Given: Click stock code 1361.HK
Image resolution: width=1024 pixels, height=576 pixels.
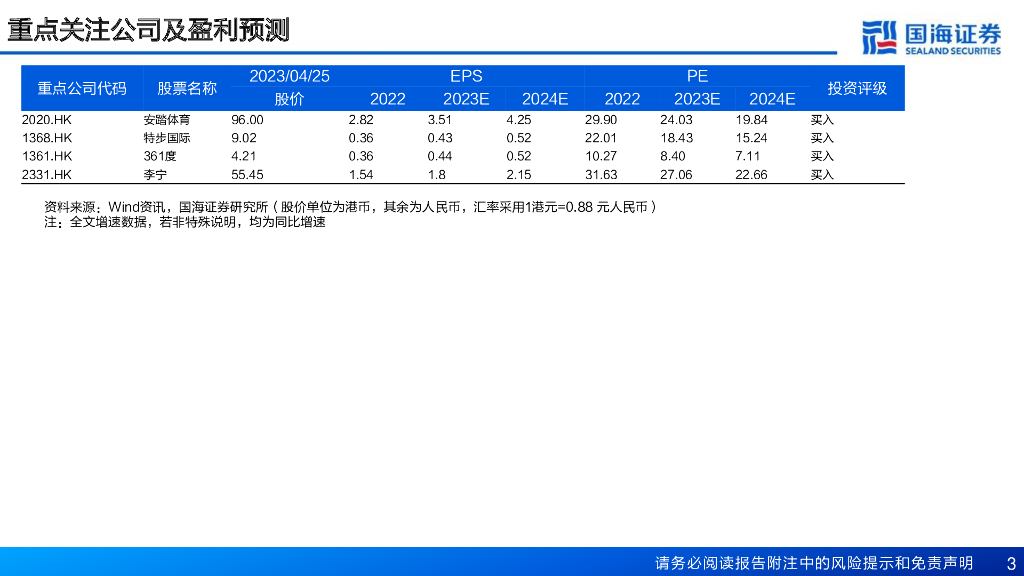Looking at the screenshot, I should click(x=46, y=157).
